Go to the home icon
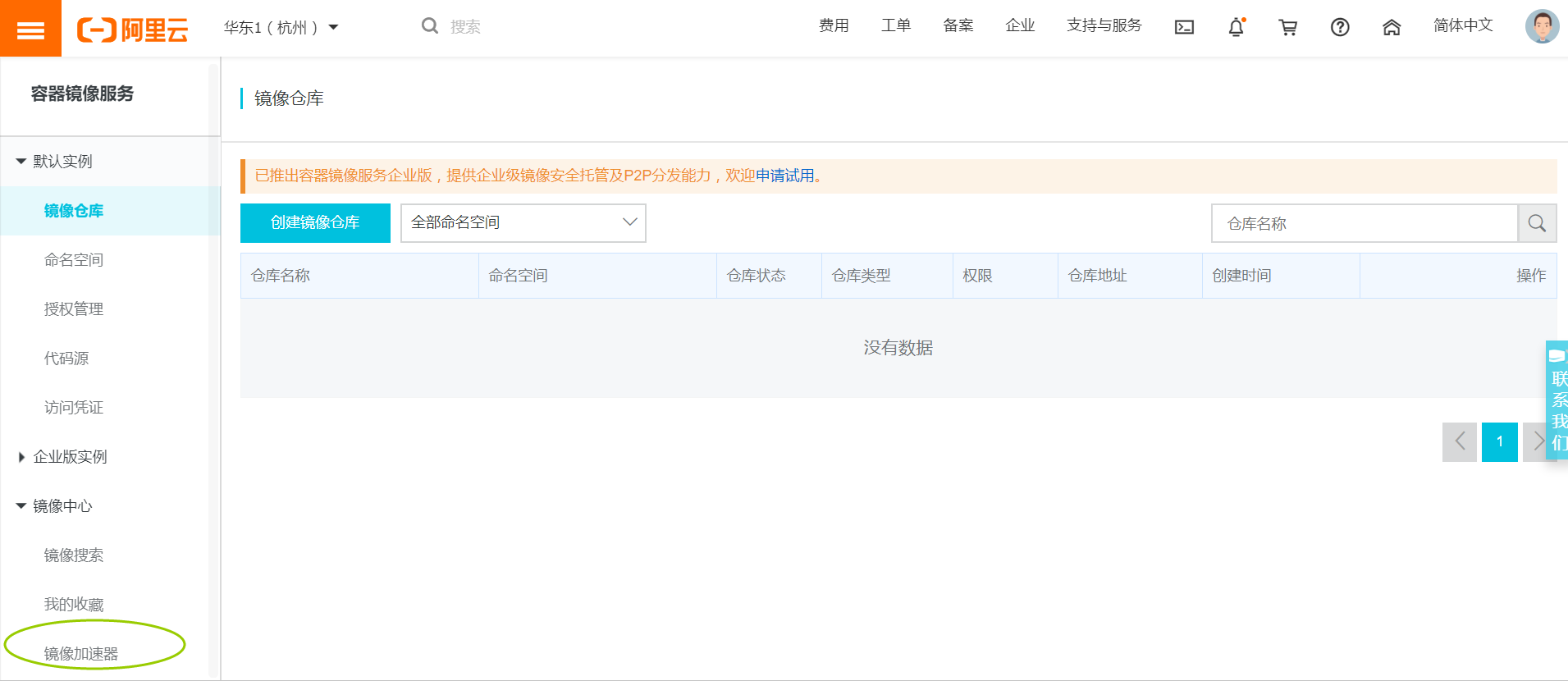 [x=1391, y=27]
